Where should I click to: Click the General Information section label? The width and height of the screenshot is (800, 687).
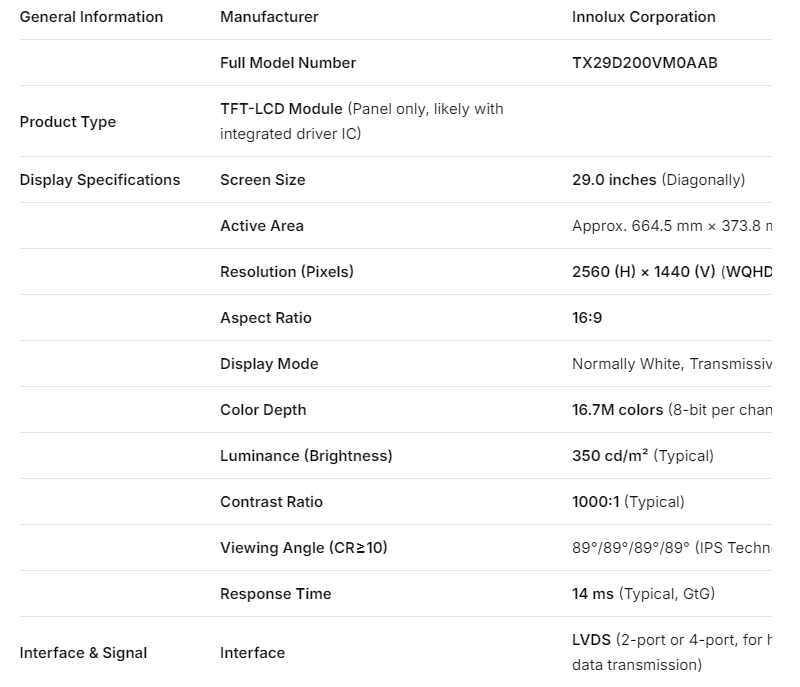coord(91,17)
